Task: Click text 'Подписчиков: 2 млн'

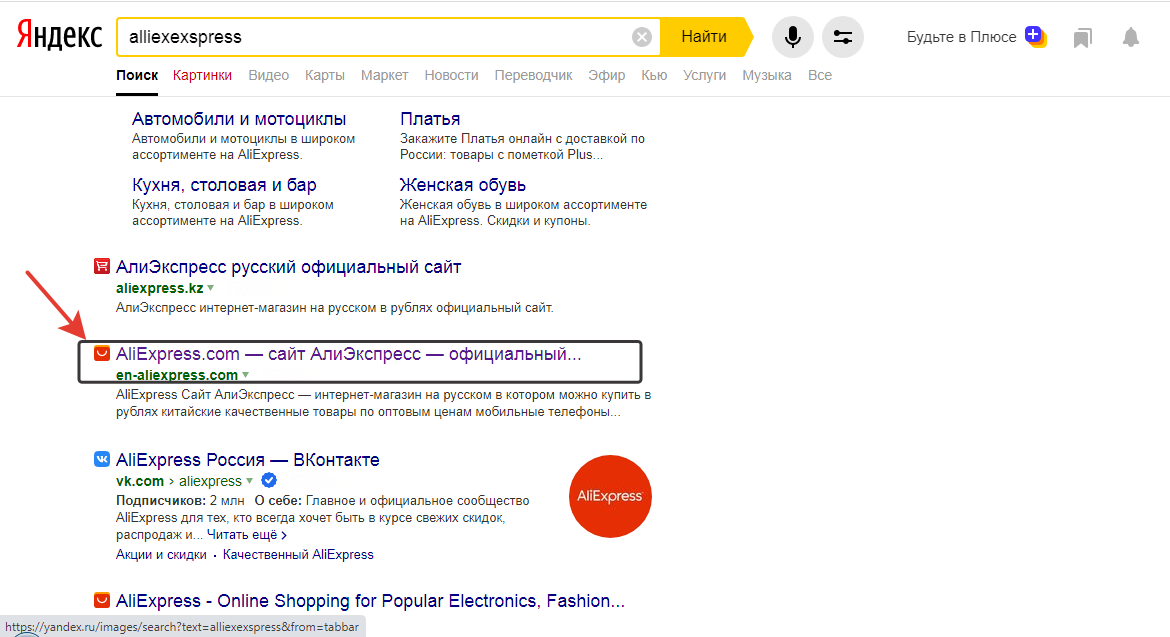Action: click(x=180, y=500)
